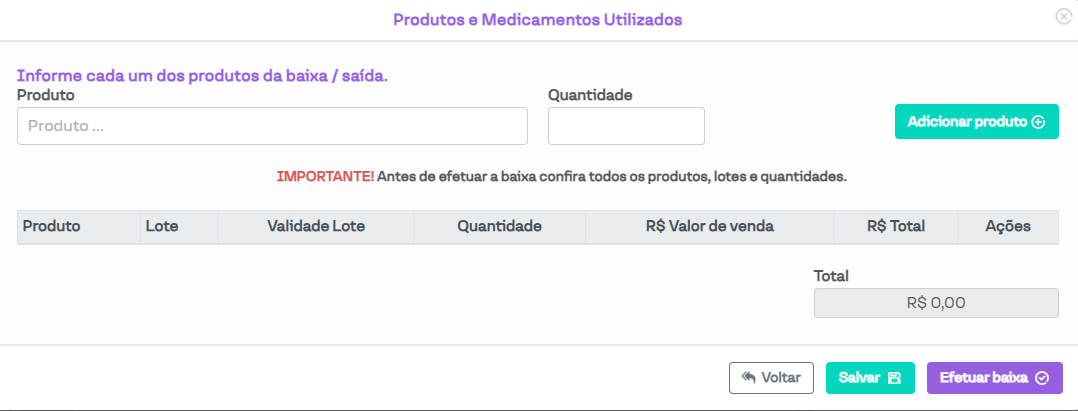Screen dimensions: 1078x411
Task: Confirm with the Efetuar baixa button
Action: [x=994, y=378]
